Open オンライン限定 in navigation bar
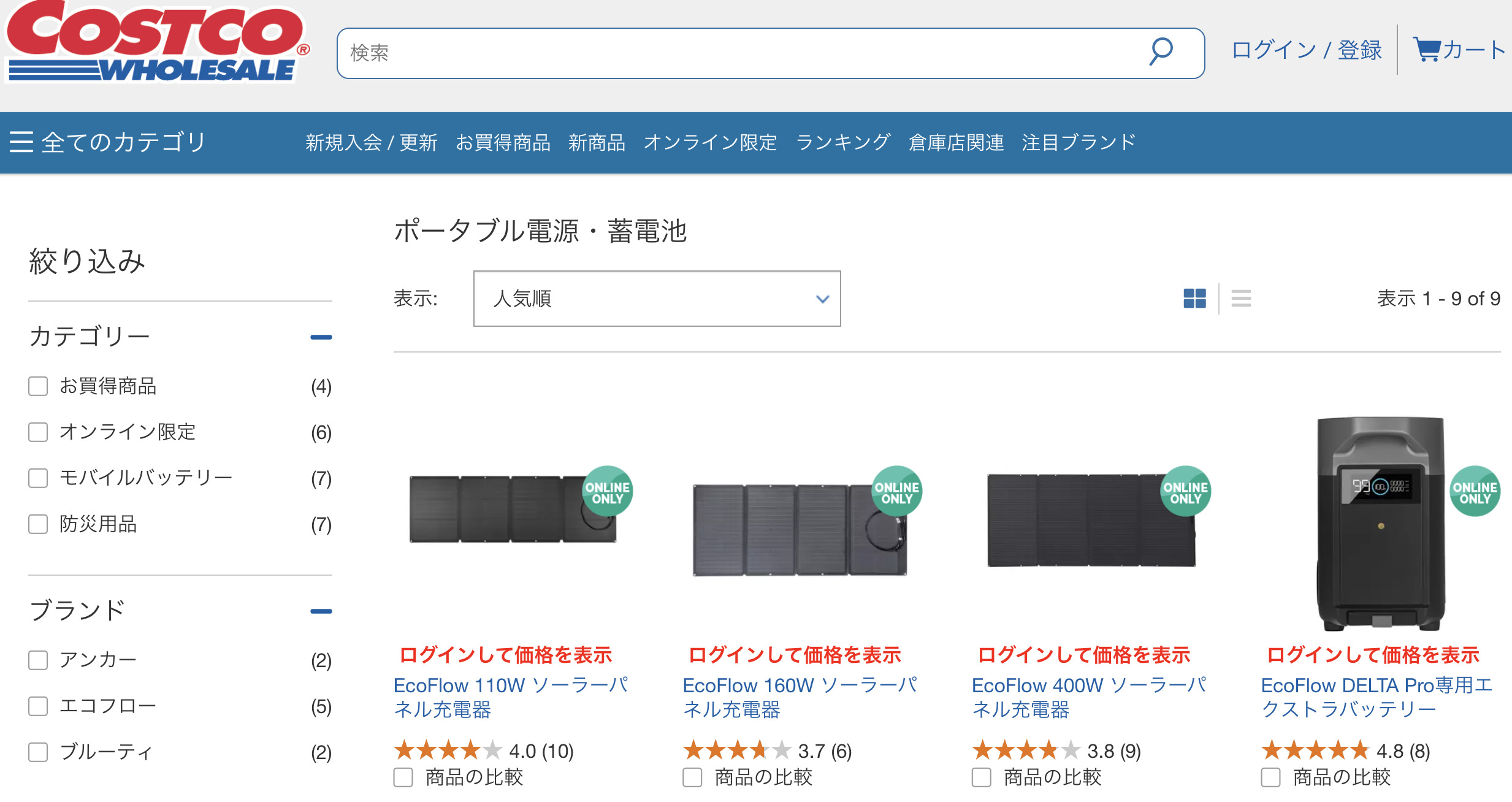Image resolution: width=1512 pixels, height=802 pixels. tap(711, 142)
